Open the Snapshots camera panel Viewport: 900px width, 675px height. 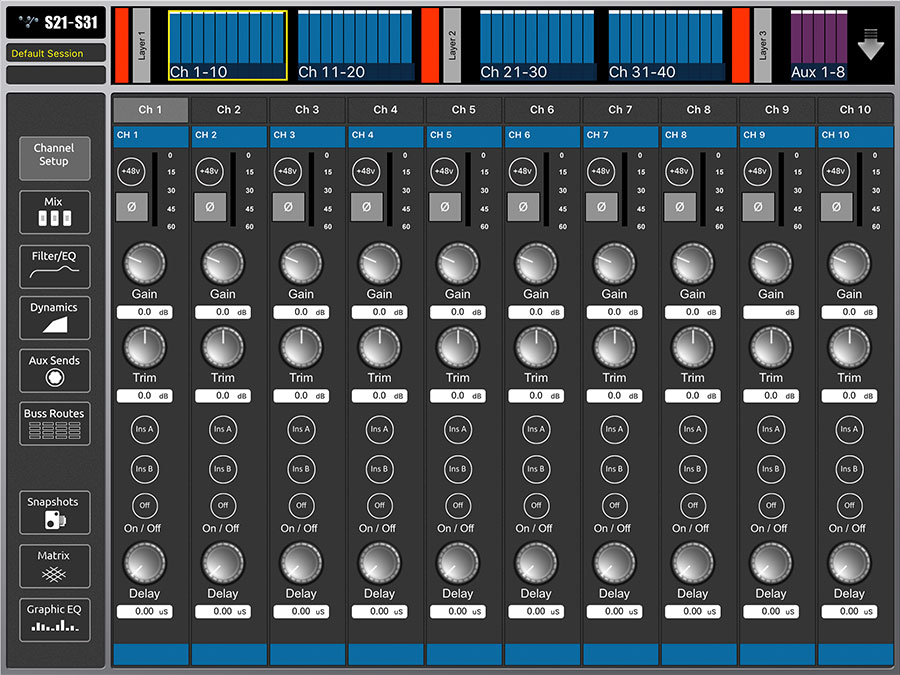coord(55,513)
